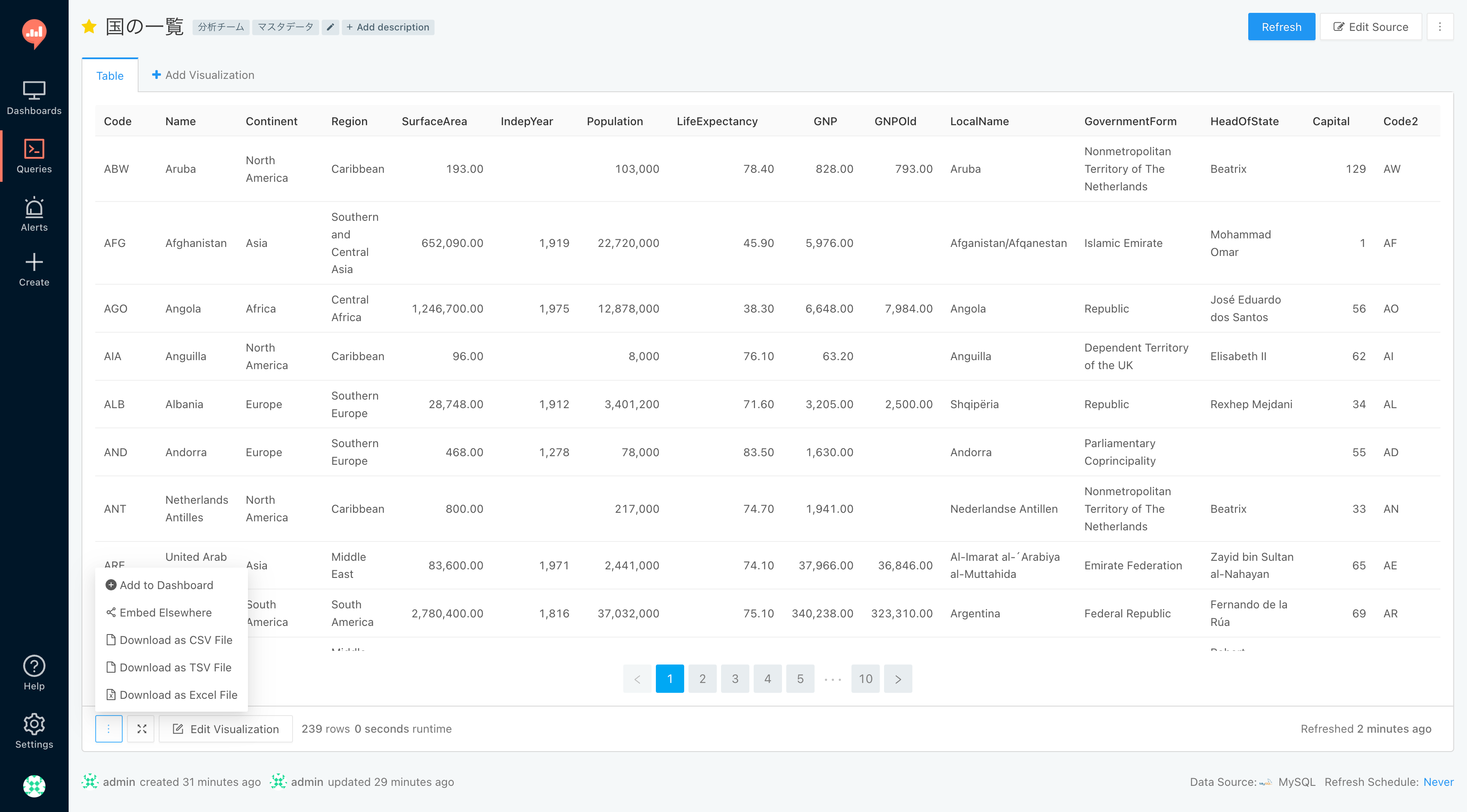Choose Embed Elsewhere from the menu
The width and height of the screenshot is (1467, 812).
pos(165,612)
